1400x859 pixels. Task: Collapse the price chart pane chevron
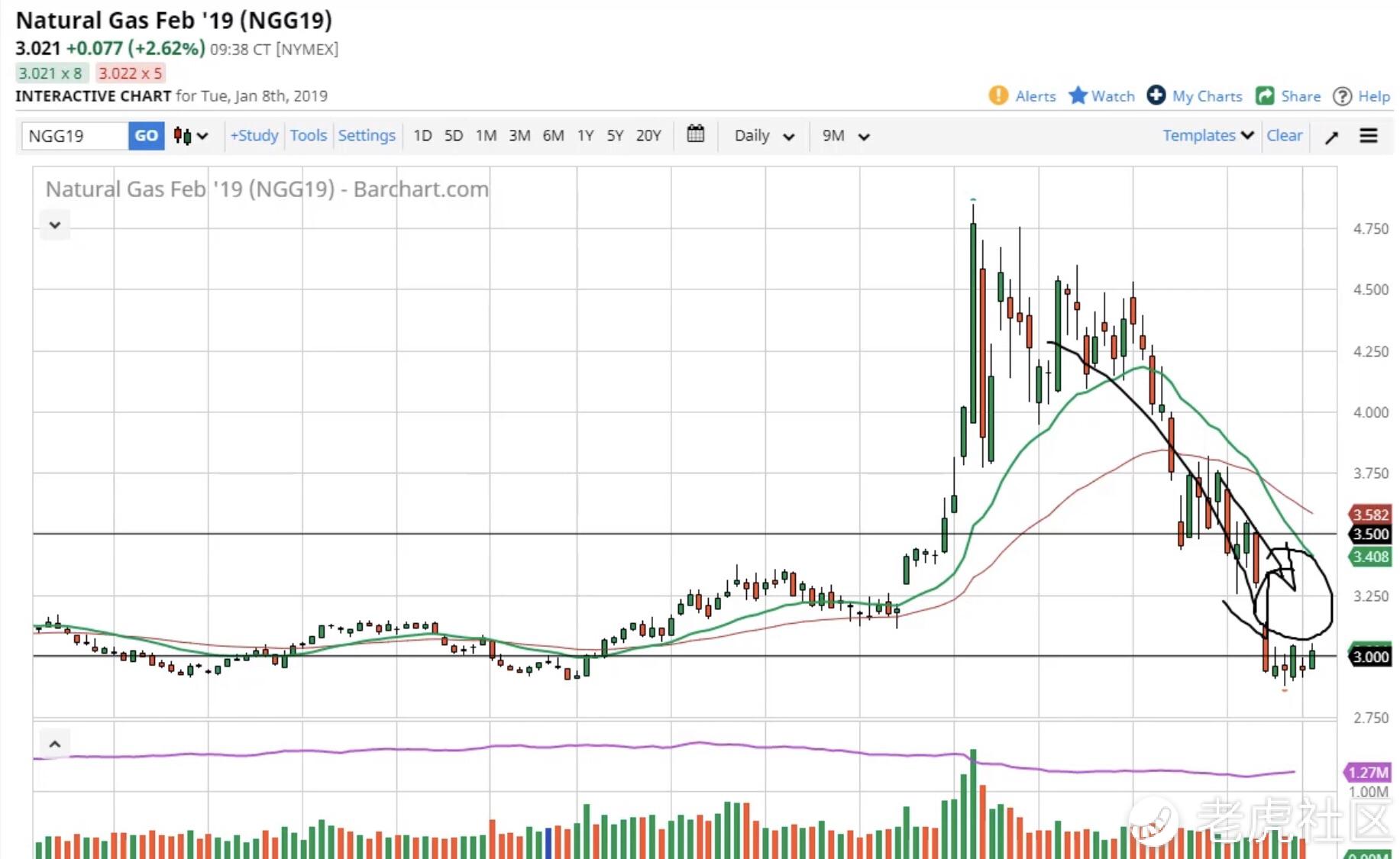(x=55, y=225)
